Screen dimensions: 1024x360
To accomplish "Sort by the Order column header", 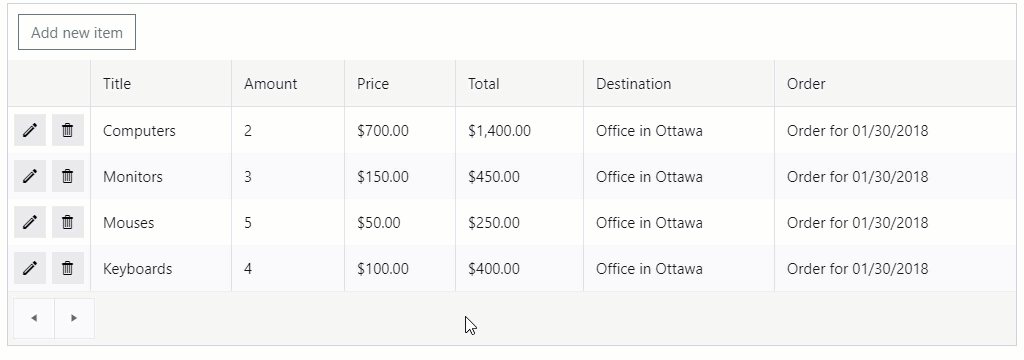I will click(x=895, y=84).
